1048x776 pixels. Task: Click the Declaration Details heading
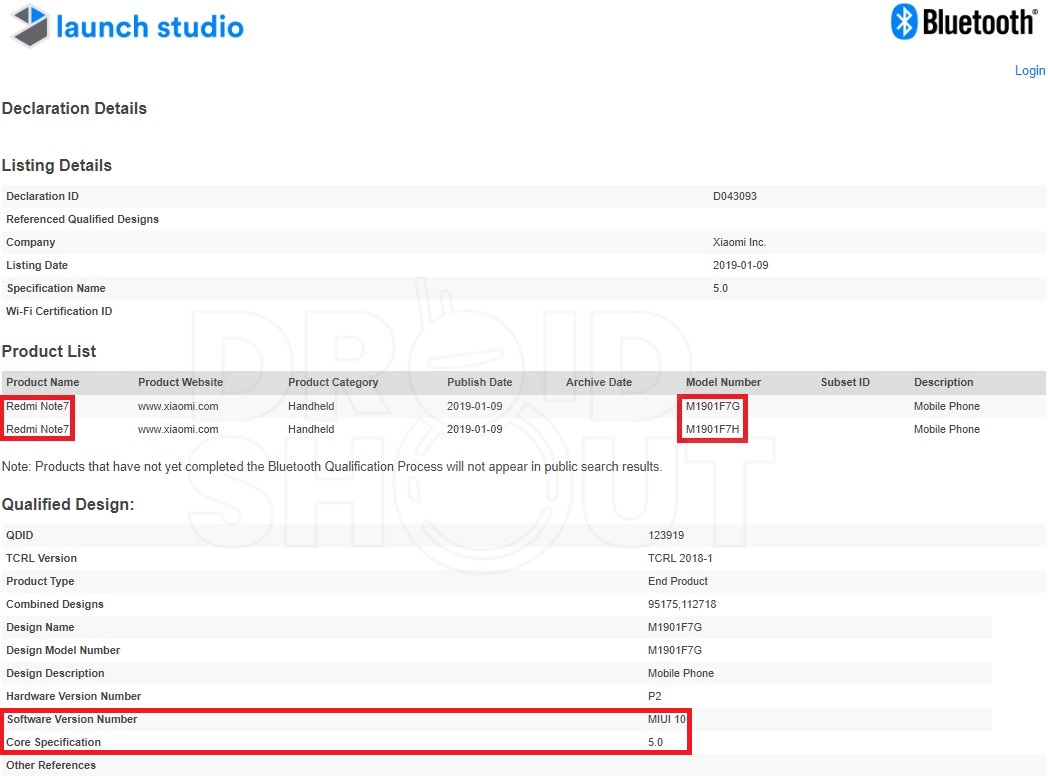(x=74, y=108)
